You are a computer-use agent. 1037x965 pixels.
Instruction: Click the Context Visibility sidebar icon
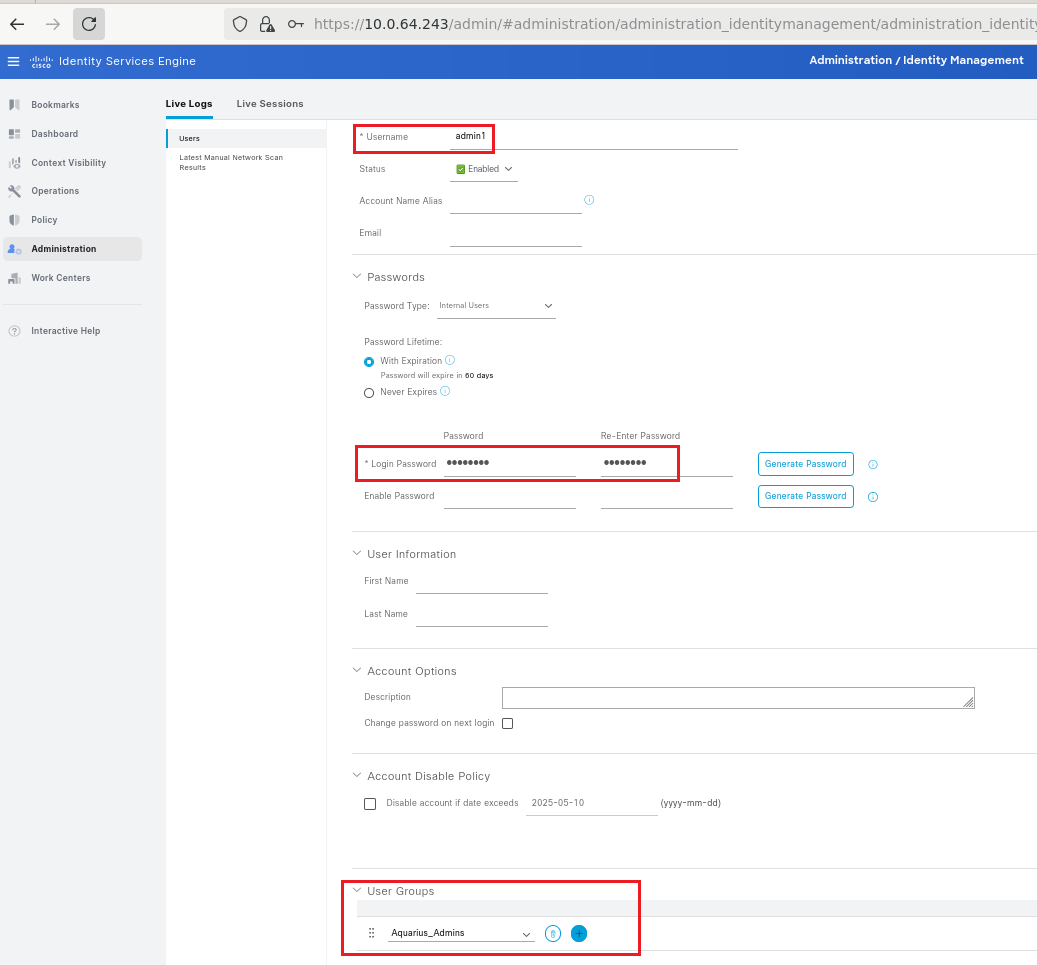(x=15, y=163)
